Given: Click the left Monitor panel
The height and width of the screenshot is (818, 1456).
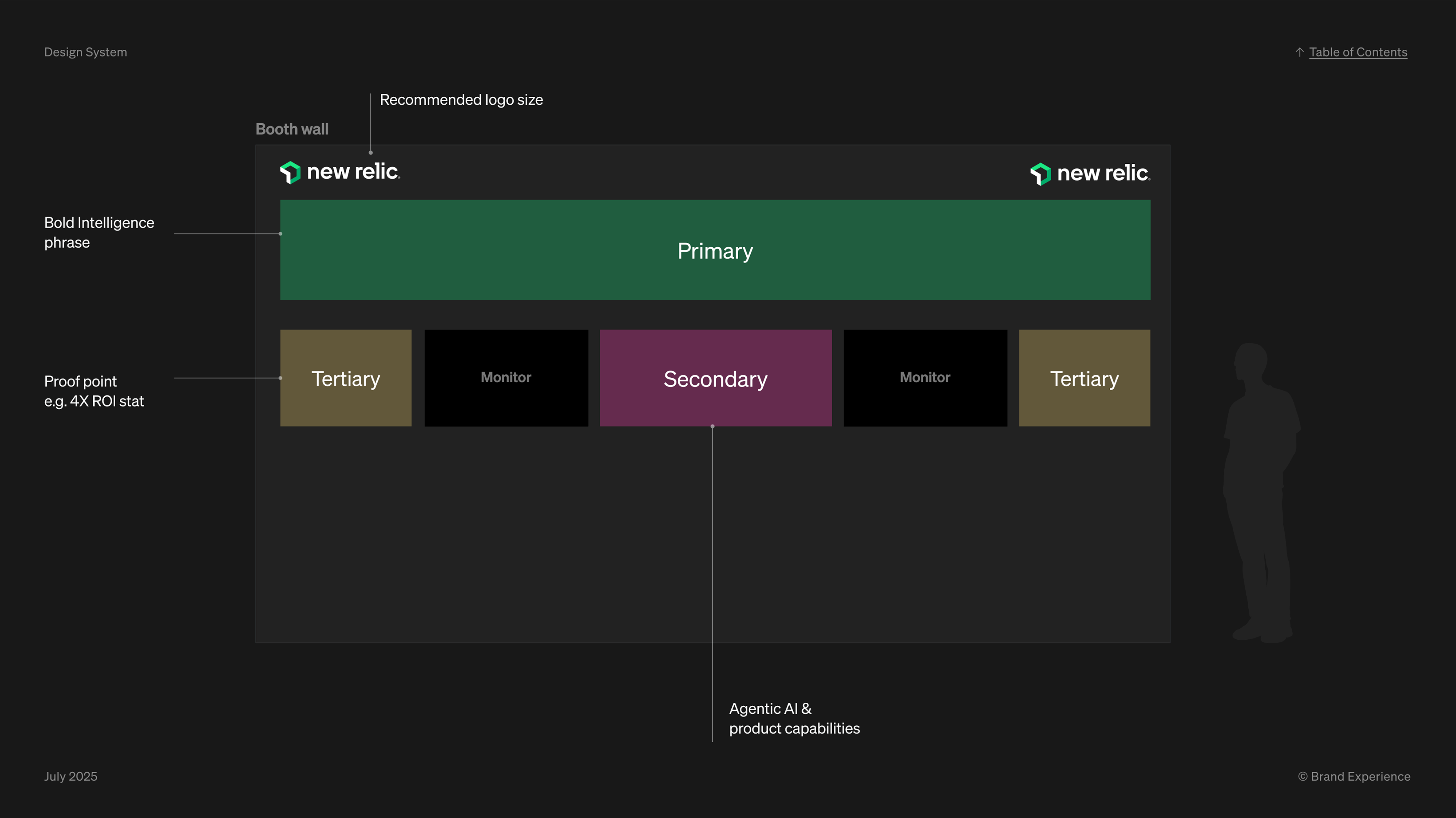Looking at the screenshot, I should 506,378.
